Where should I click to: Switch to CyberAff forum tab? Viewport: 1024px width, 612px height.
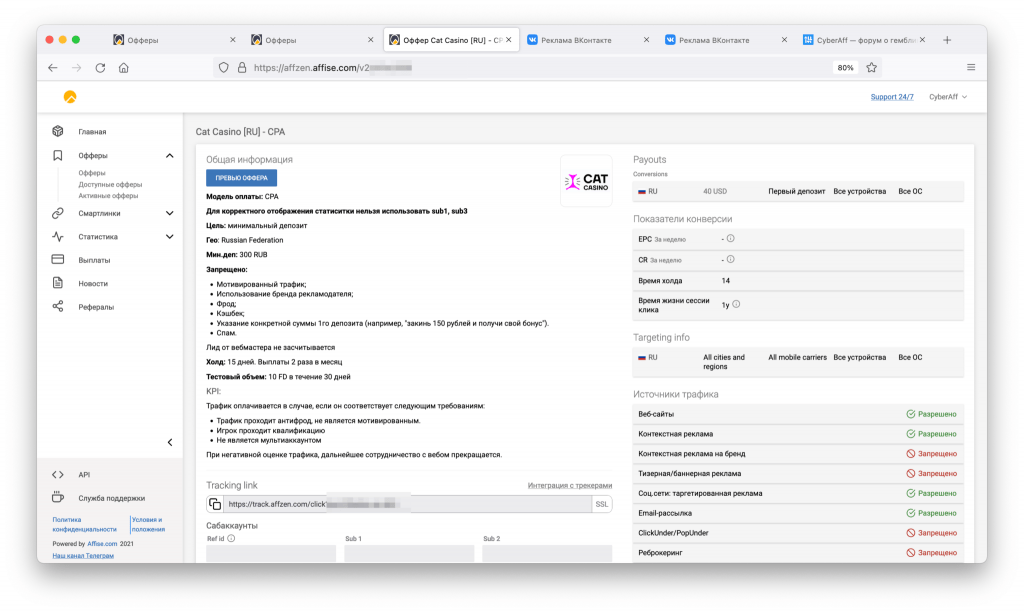click(865, 40)
